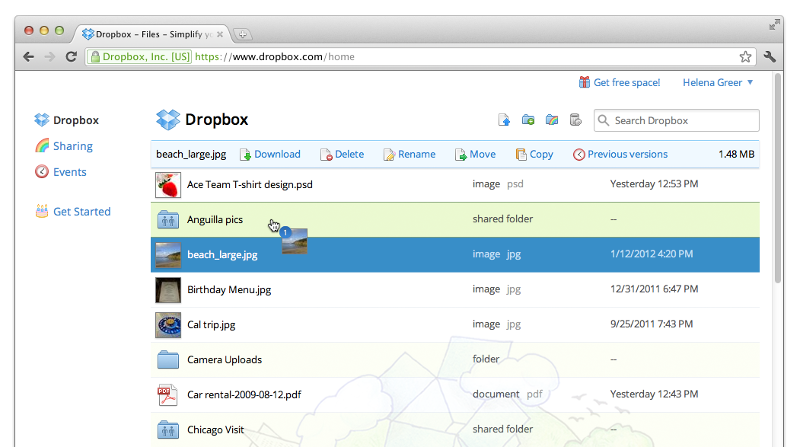Rename the selected file
This screenshot has width=800, height=447.
coord(409,154)
